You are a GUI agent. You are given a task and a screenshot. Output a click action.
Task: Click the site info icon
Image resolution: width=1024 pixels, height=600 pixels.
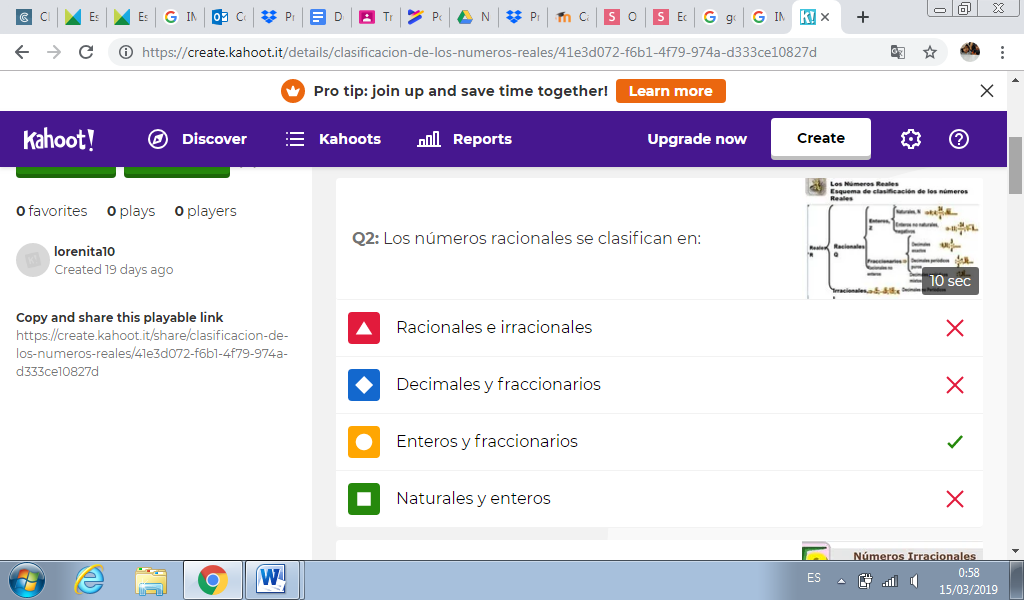point(126,52)
